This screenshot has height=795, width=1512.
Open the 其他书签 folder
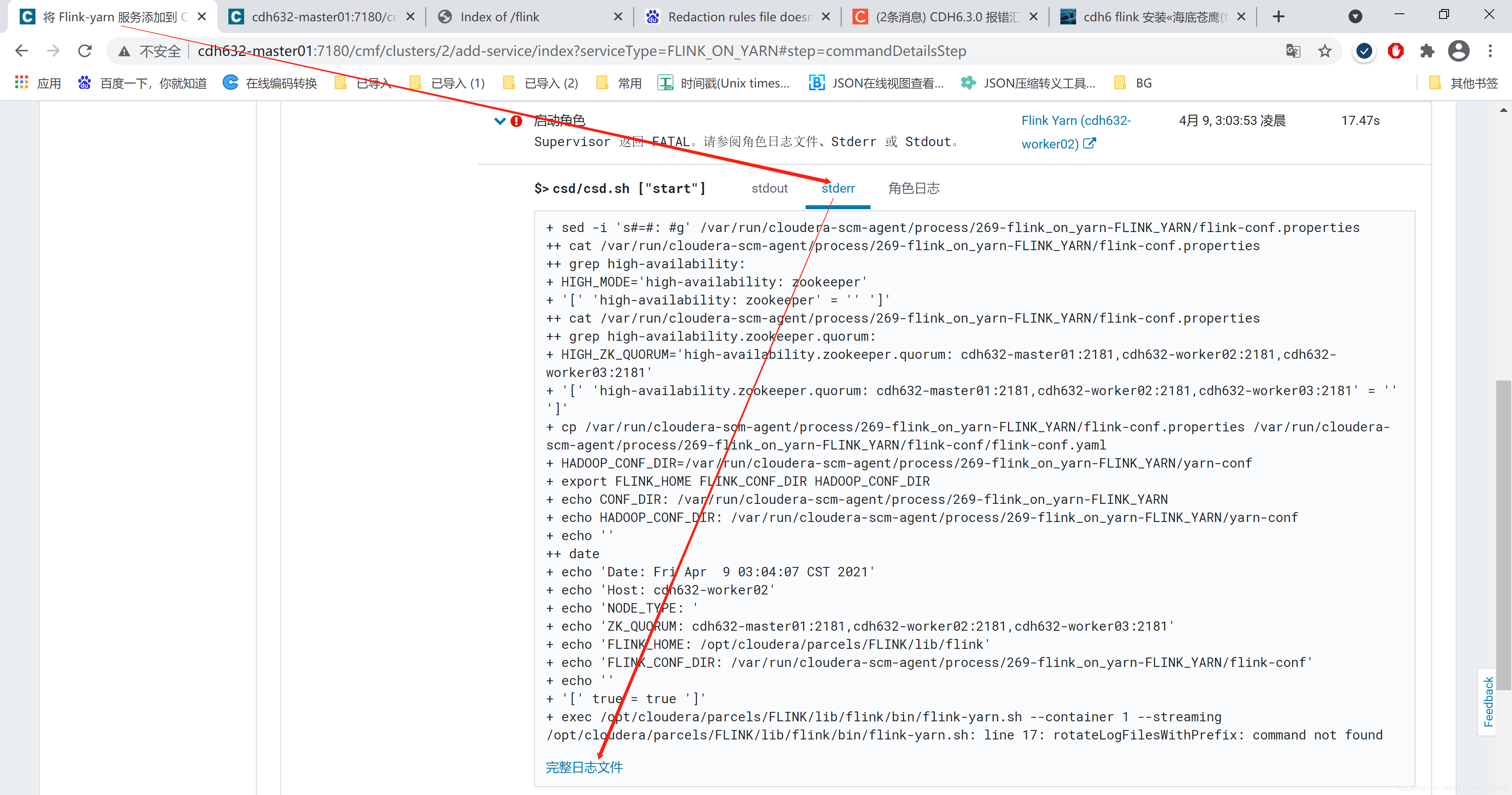click(1463, 83)
